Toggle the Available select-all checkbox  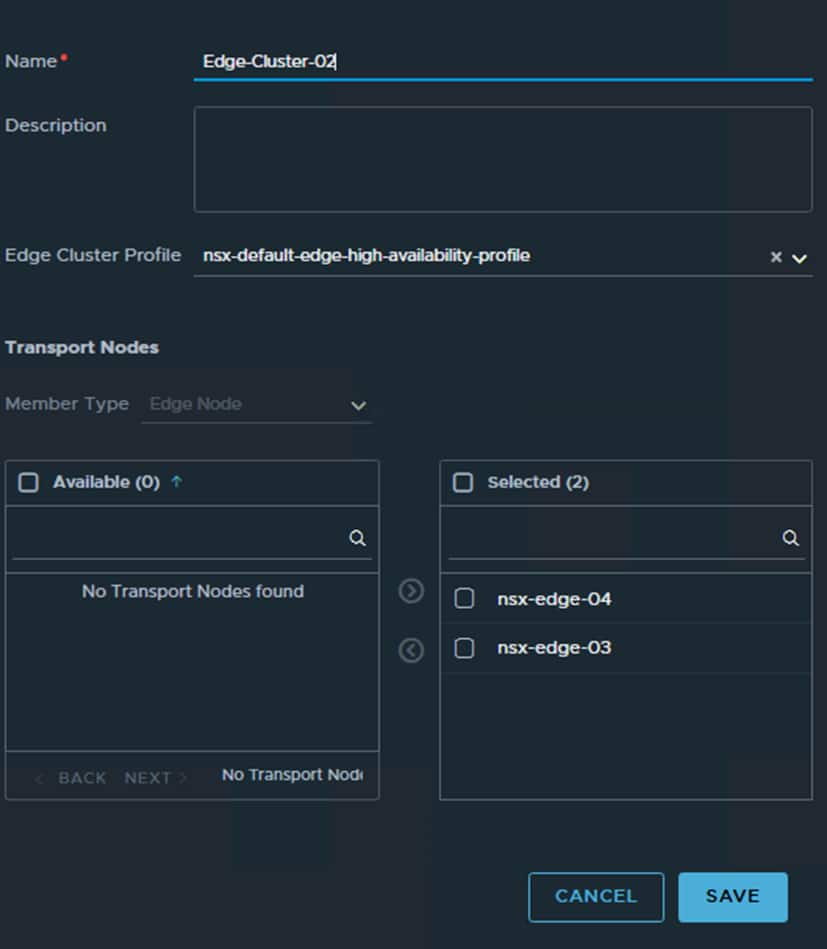click(x=28, y=482)
